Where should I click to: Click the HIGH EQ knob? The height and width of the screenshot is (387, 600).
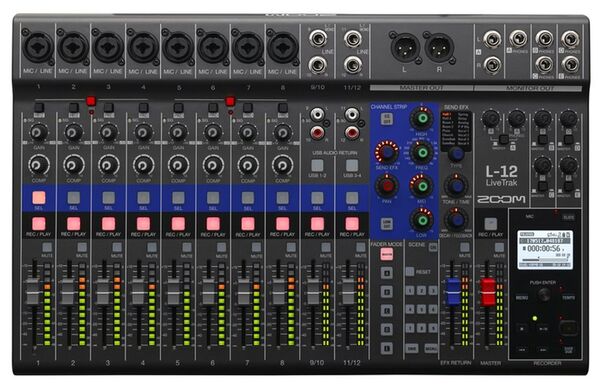click(422, 118)
